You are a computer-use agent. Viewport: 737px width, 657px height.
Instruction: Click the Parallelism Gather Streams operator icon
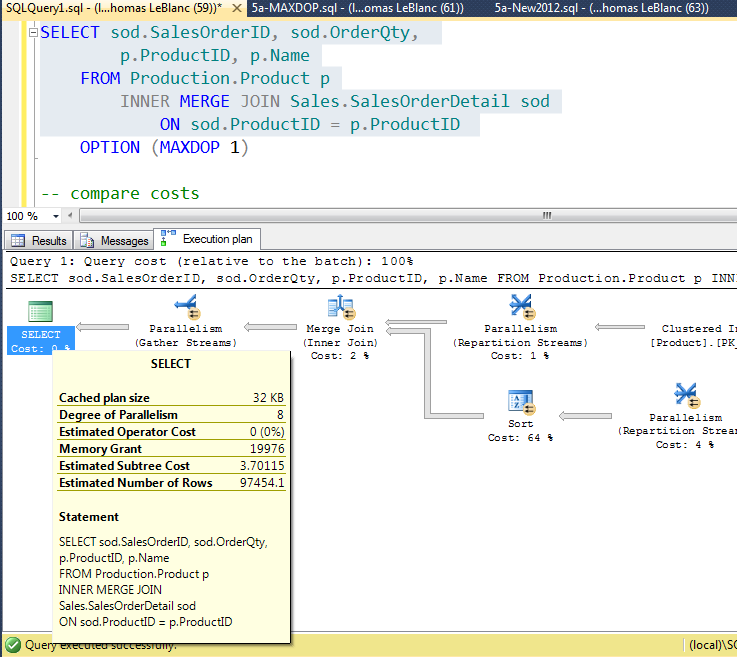click(x=188, y=307)
